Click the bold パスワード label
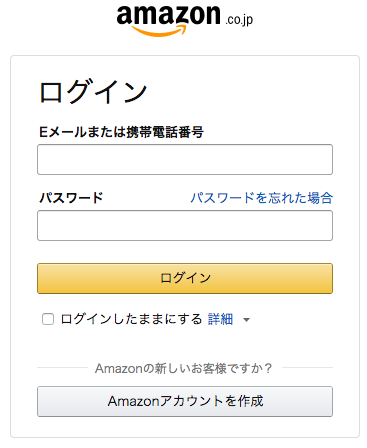This screenshot has width=367, height=448. (71, 198)
